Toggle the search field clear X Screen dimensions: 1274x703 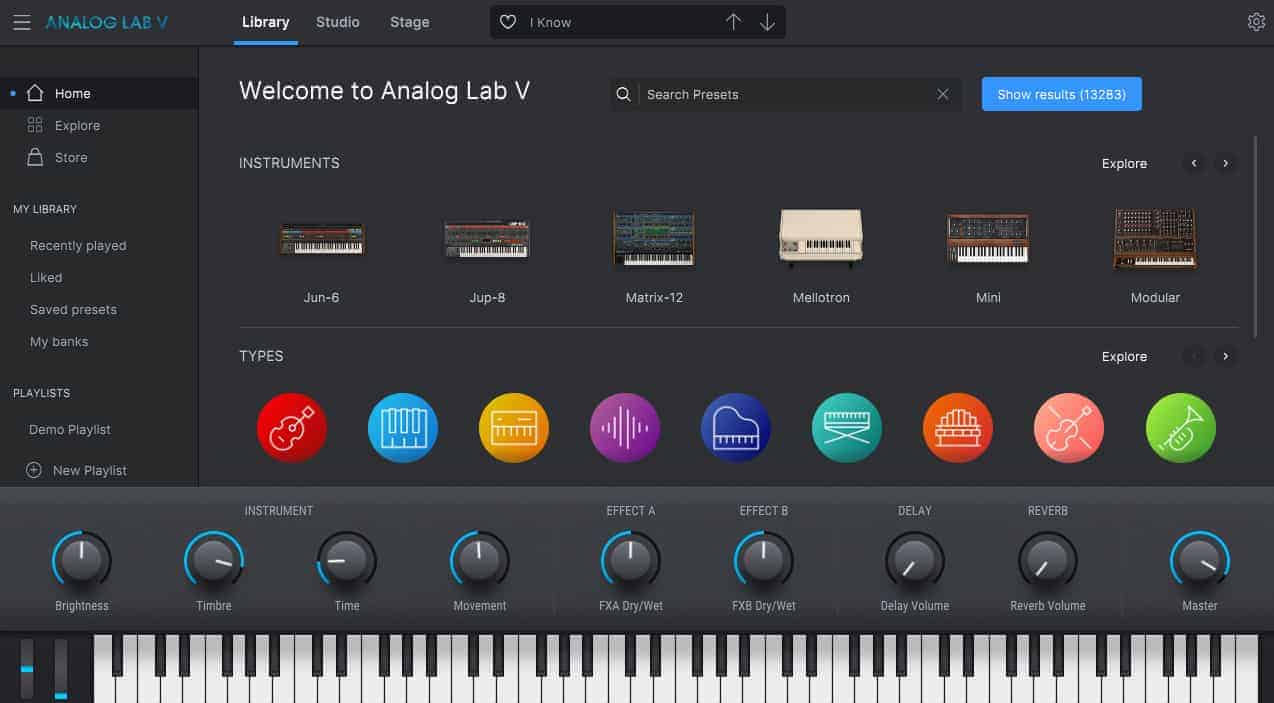pos(942,93)
